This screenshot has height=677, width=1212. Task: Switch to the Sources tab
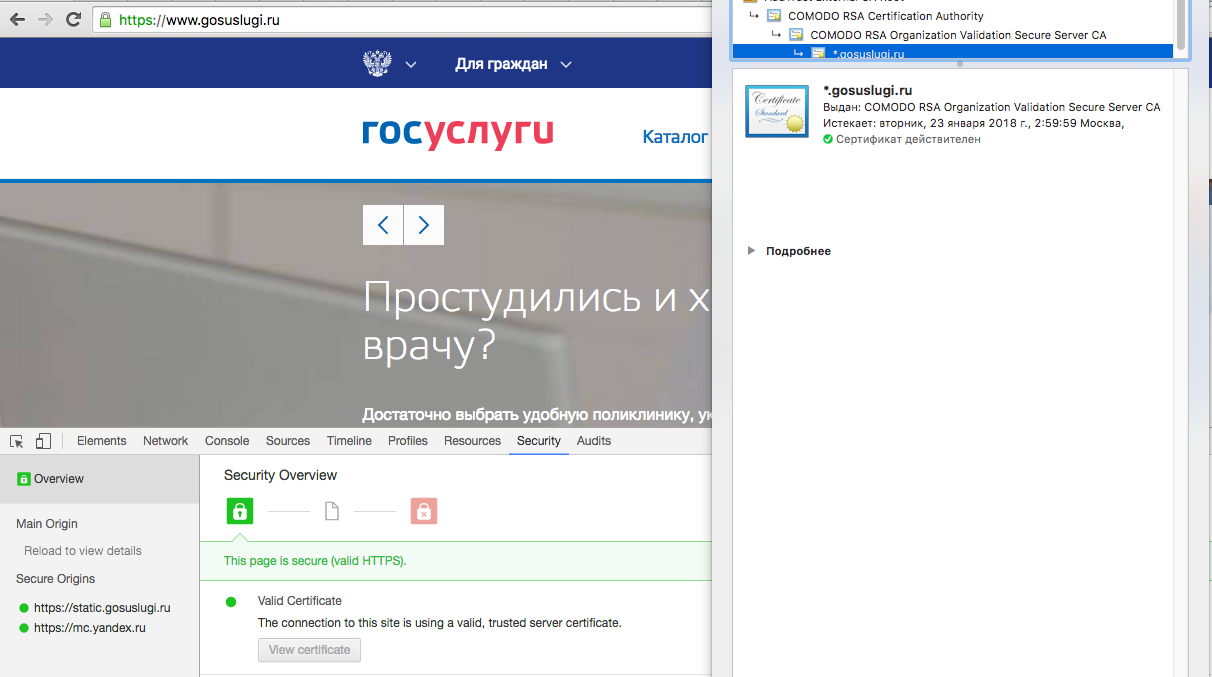[288, 441]
